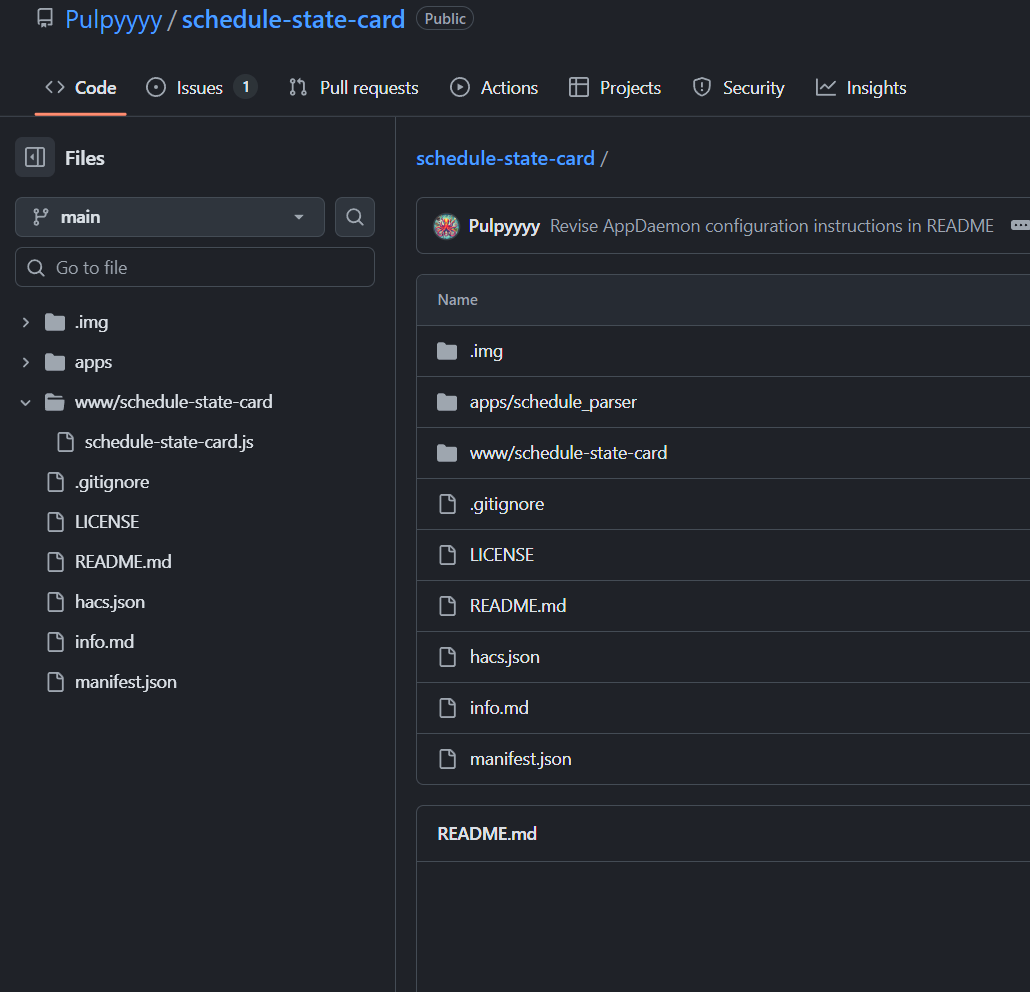Click the repository icon beside Pulpyyyy
This screenshot has width=1030, height=992.
point(45,19)
